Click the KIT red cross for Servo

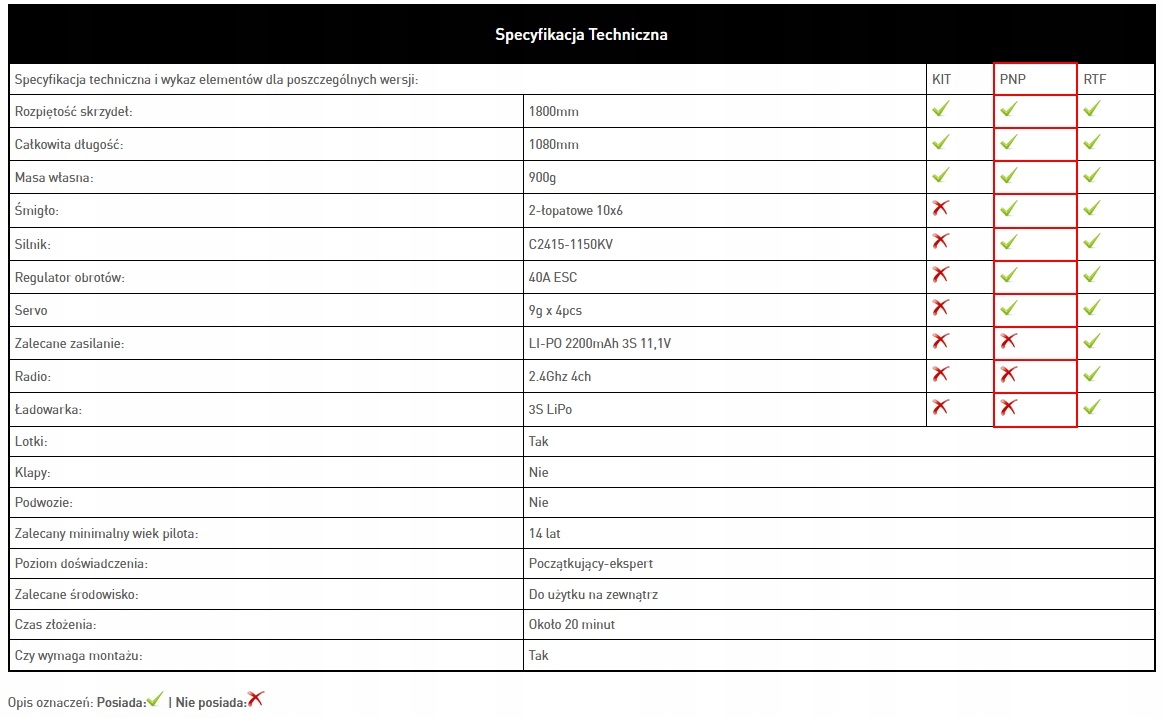tap(940, 307)
